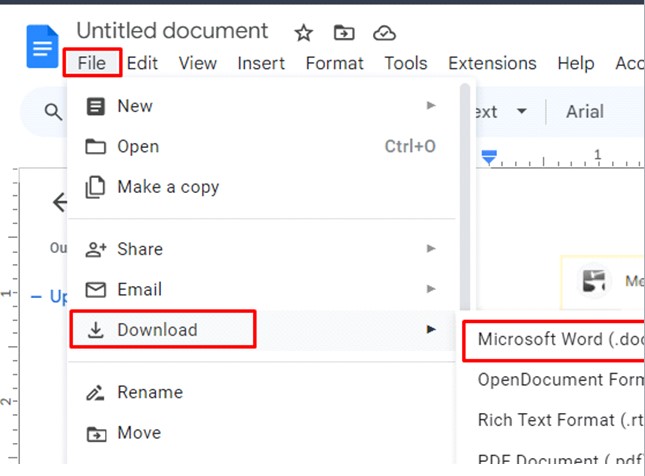Open the Insert menu
This screenshot has height=476, width=645.
tap(261, 63)
